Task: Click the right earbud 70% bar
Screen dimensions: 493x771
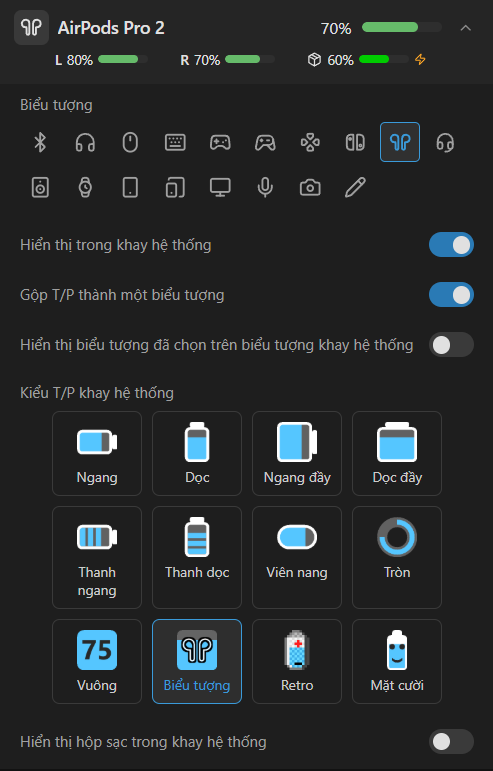Action: 250,59
